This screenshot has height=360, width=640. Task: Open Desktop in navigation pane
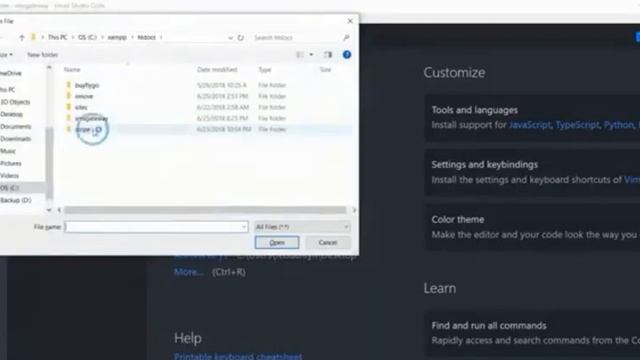pos(11,114)
